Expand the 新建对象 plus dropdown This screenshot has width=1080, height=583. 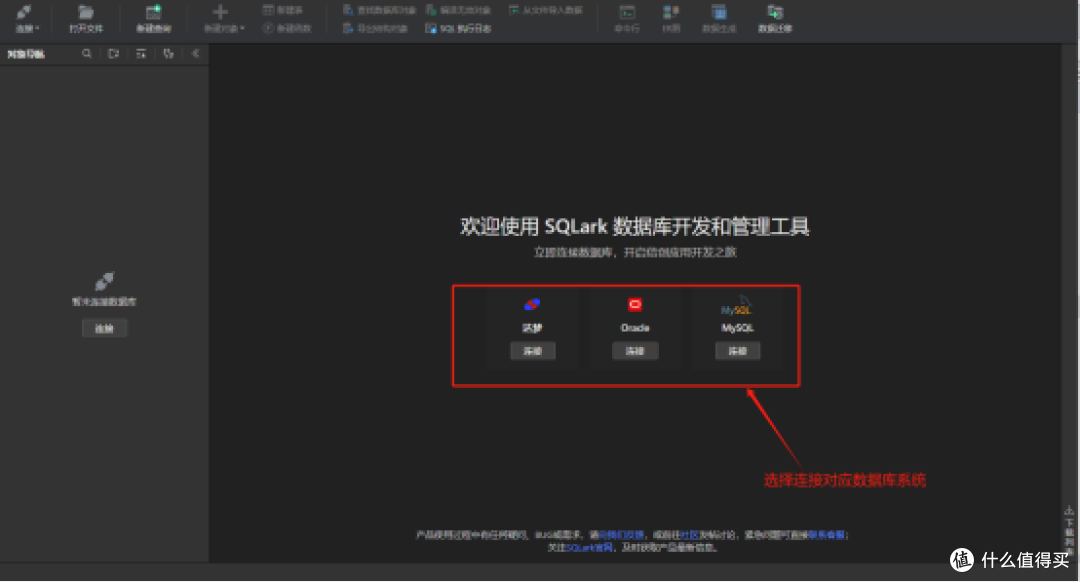[x=224, y=19]
